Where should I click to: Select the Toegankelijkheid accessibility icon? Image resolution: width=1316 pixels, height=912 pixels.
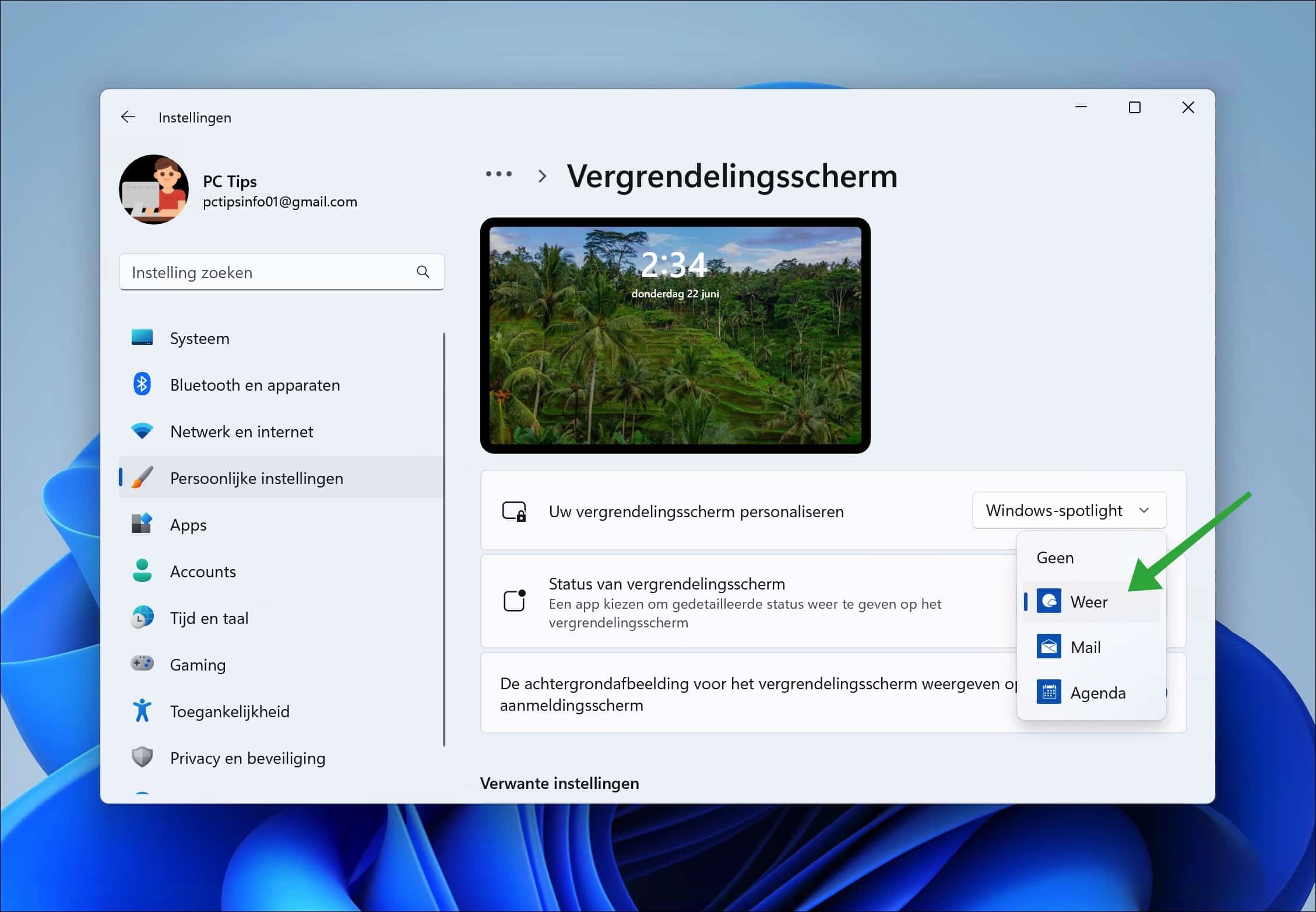[142, 710]
